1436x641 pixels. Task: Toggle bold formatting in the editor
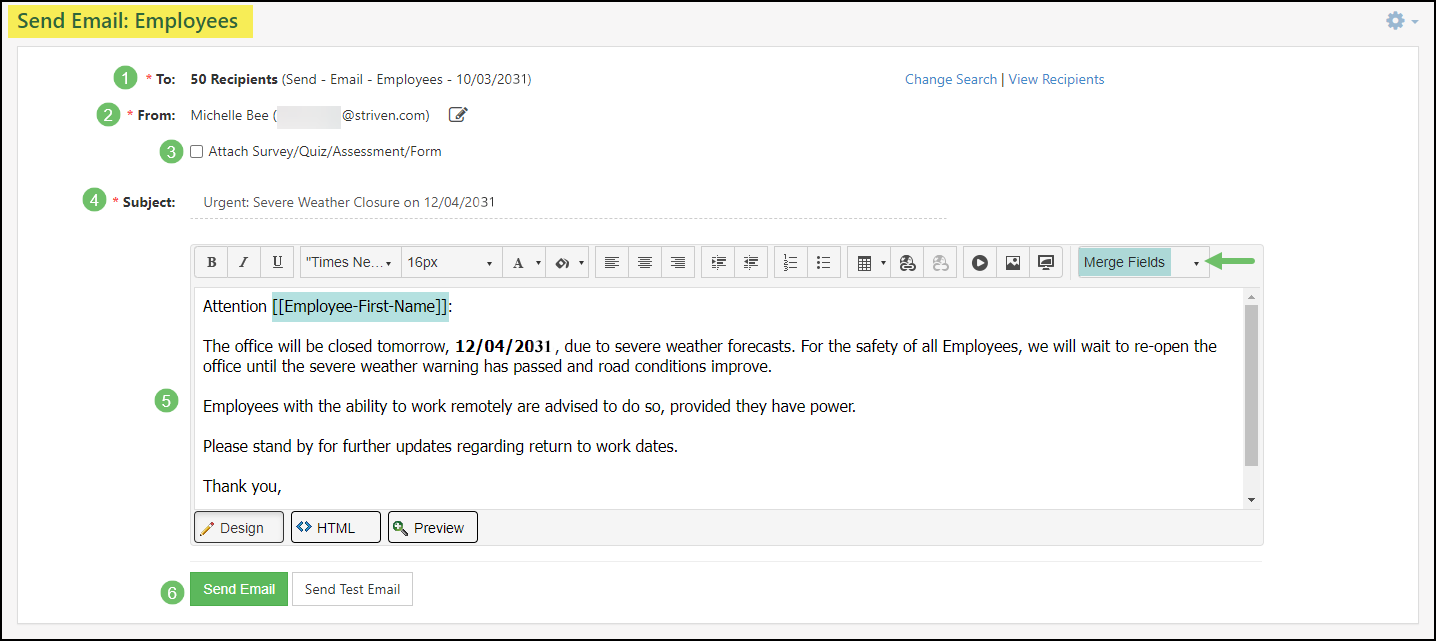[x=211, y=262]
